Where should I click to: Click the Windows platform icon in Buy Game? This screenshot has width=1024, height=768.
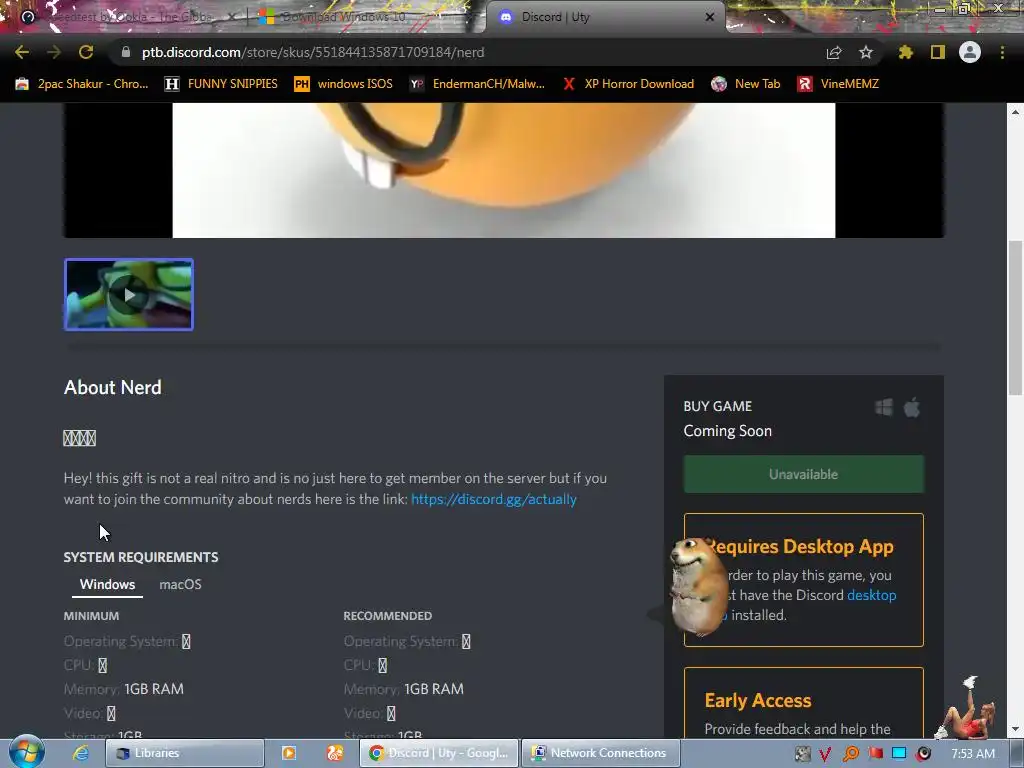click(884, 407)
